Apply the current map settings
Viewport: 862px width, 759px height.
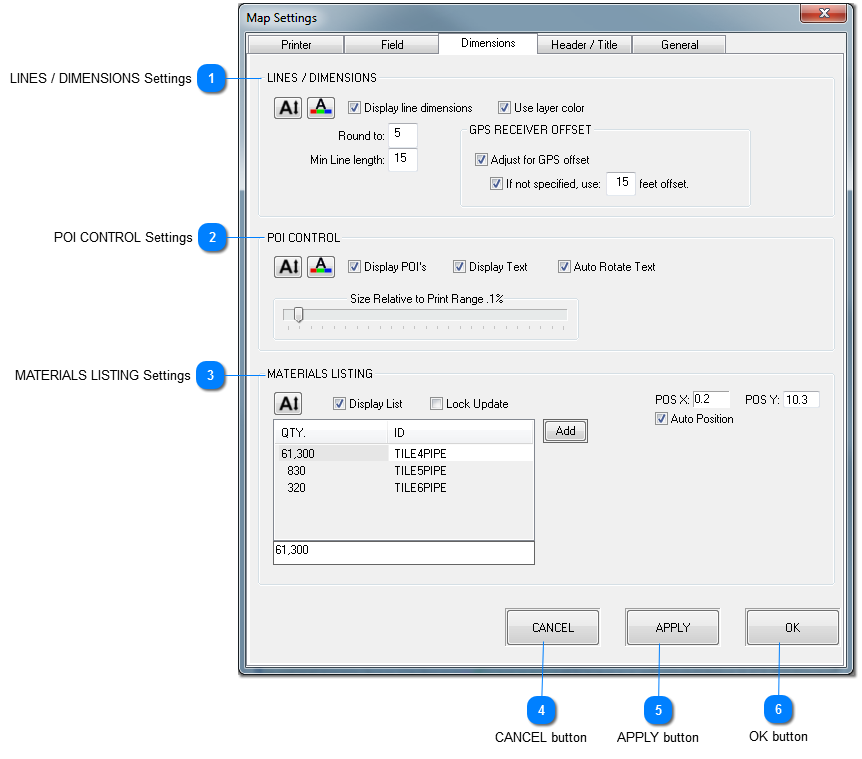click(x=672, y=627)
